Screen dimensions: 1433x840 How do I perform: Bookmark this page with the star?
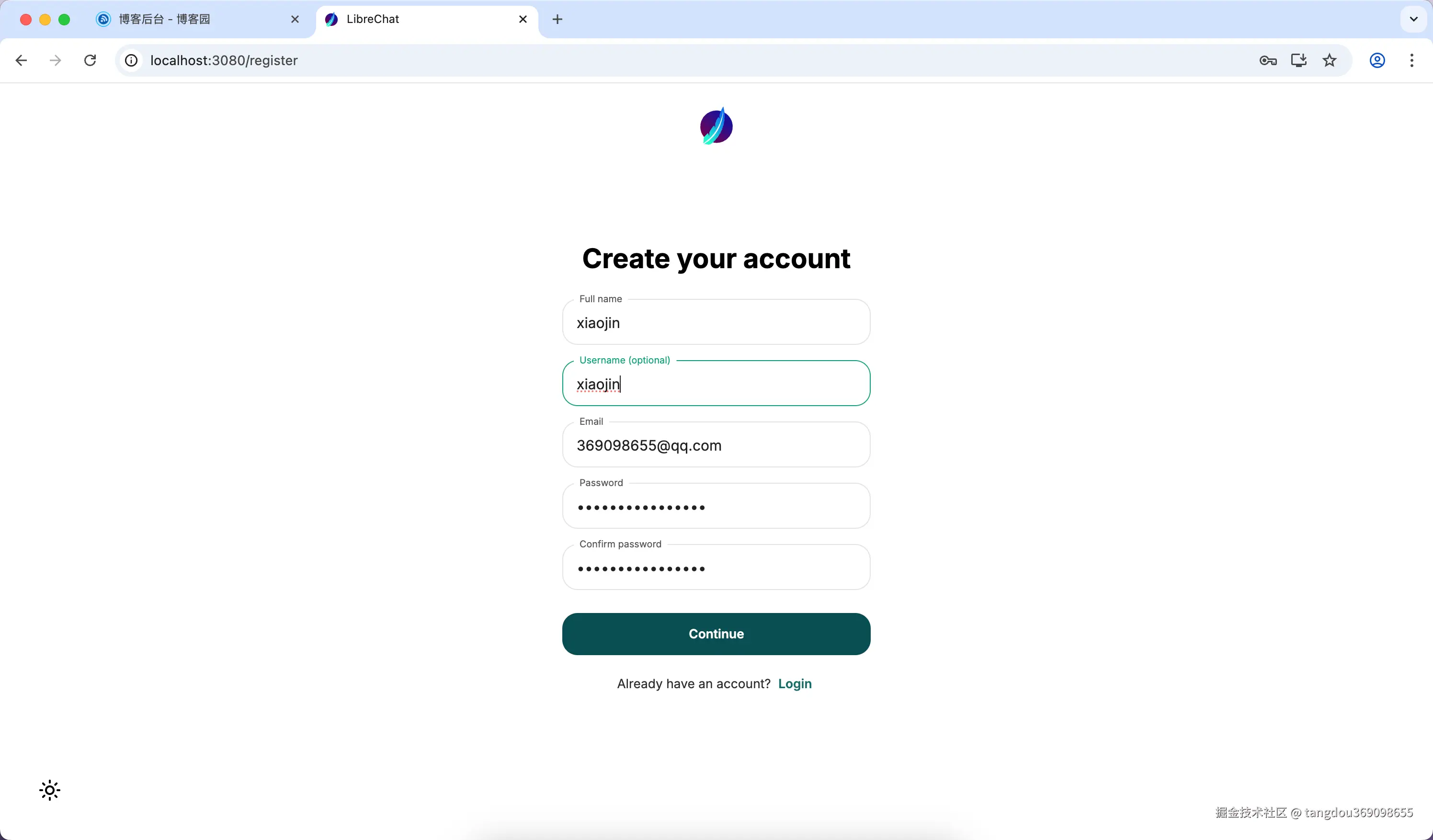pos(1329,60)
